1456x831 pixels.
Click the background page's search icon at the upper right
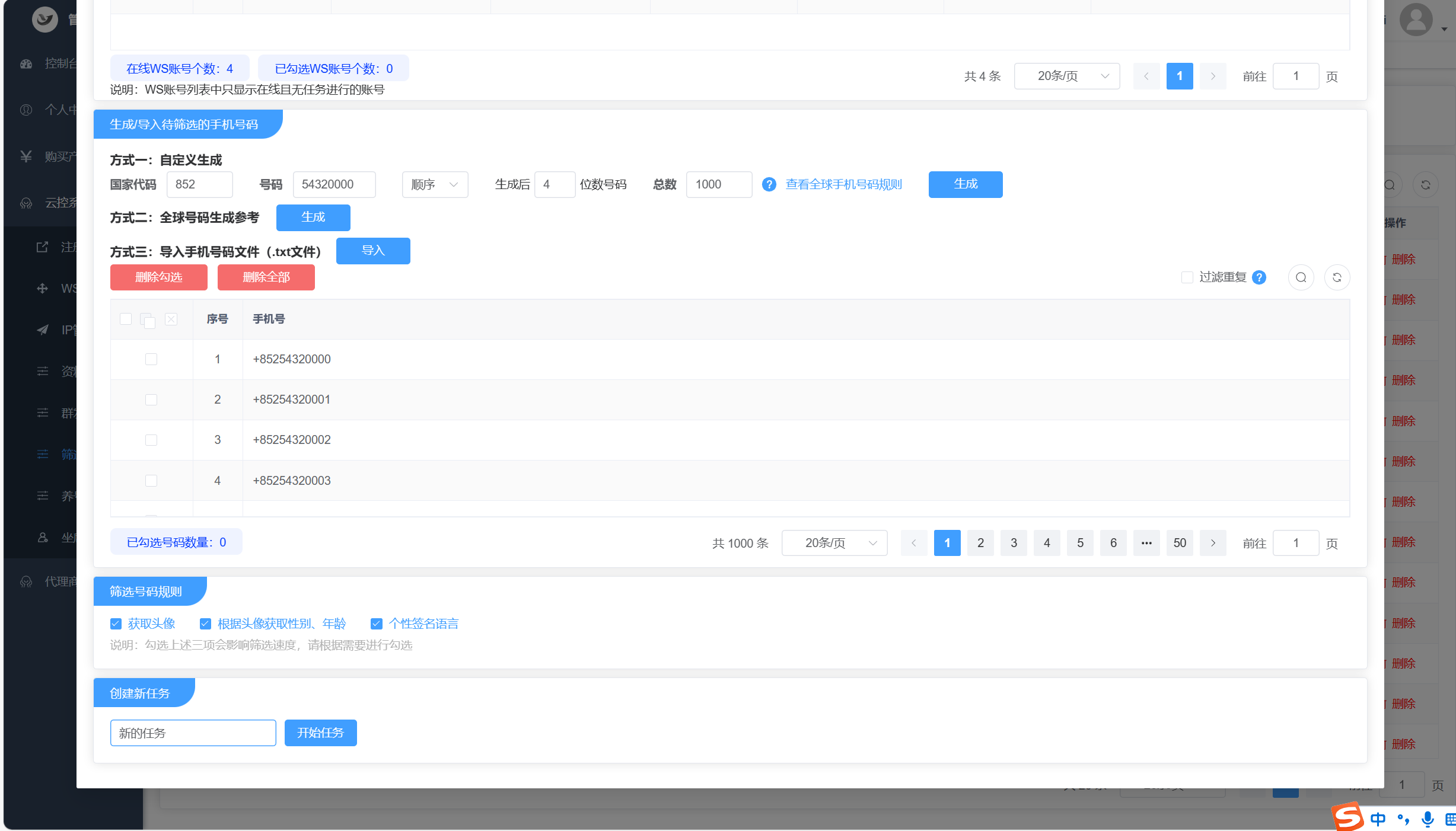pyautogui.click(x=1390, y=185)
